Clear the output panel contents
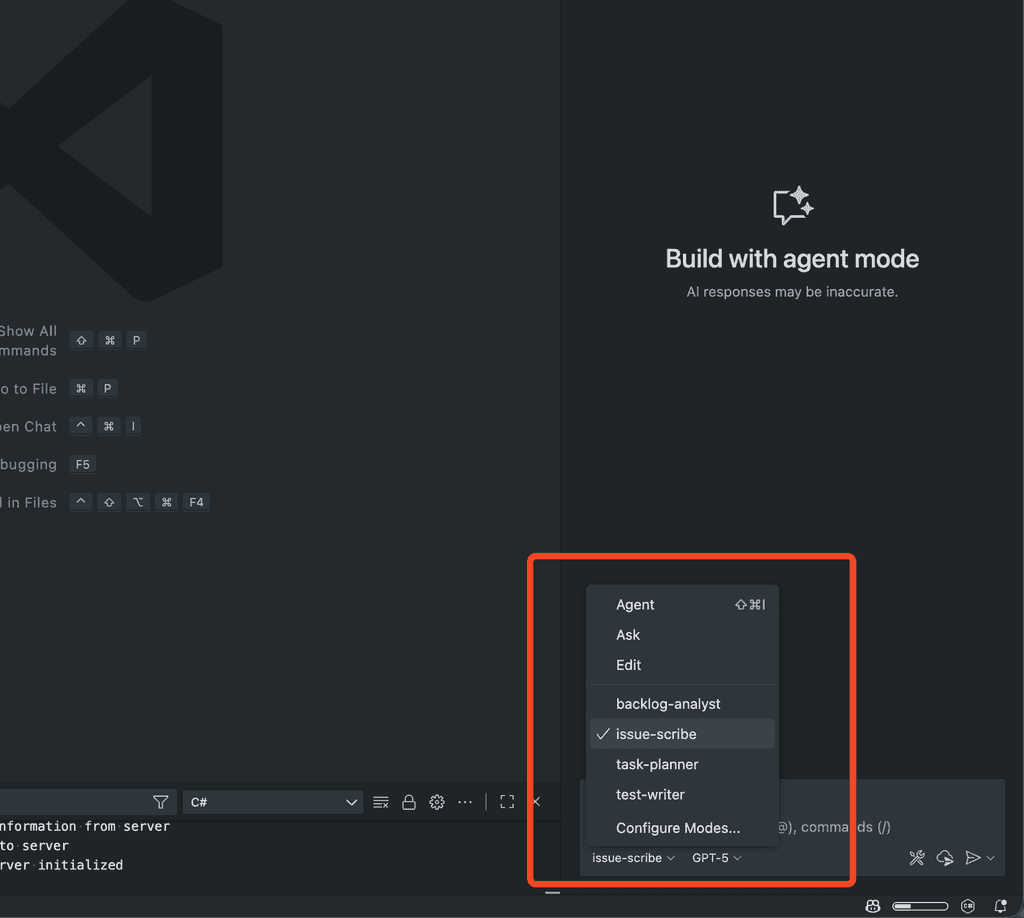The image size is (1024, 918). 380,801
